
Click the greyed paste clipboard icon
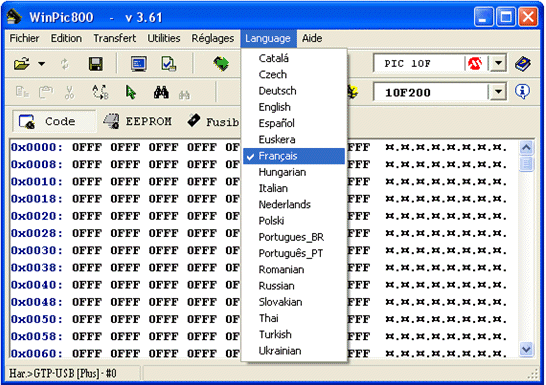[x=46, y=93]
